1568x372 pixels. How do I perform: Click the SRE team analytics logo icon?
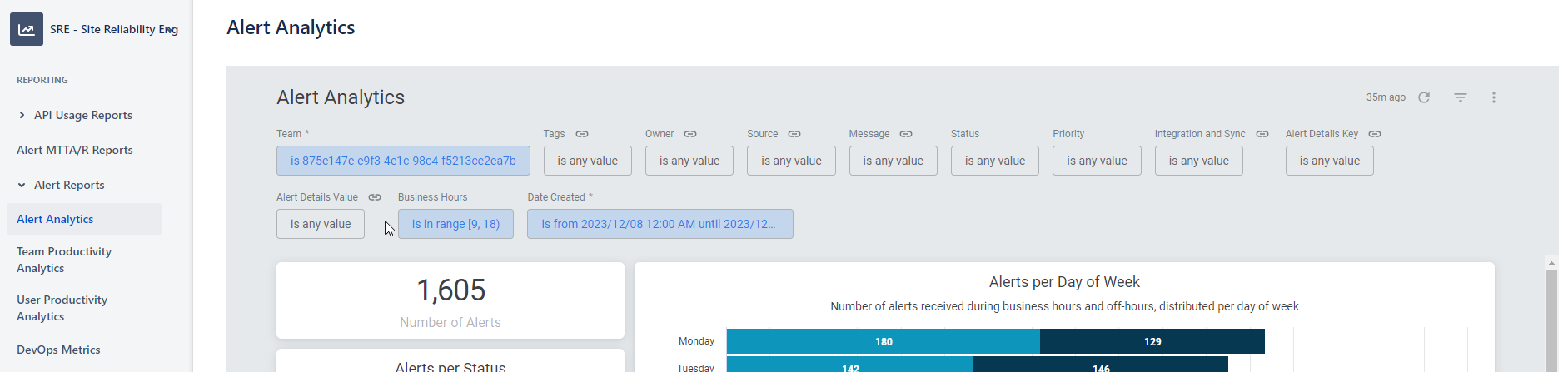(x=27, y=29)
